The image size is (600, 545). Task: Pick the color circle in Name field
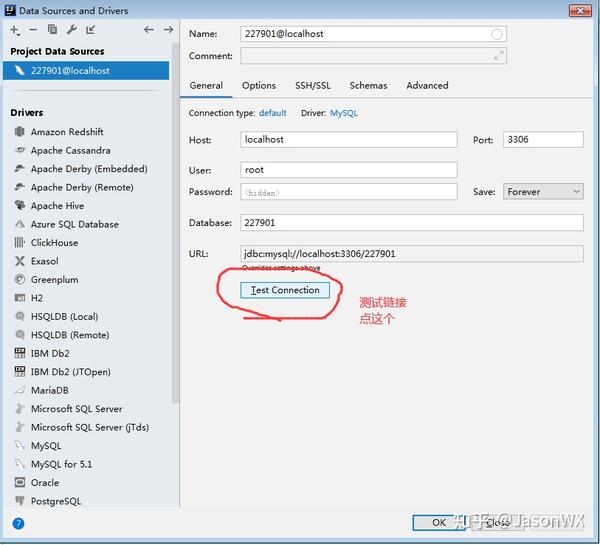tap(497, 34)
